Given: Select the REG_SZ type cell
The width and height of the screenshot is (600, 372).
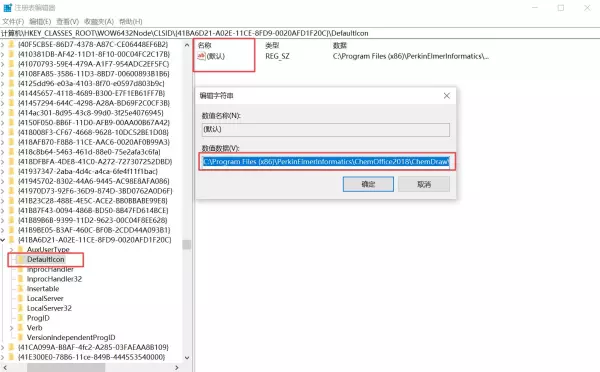Looking at the screenshot, I should pos(277,56).
